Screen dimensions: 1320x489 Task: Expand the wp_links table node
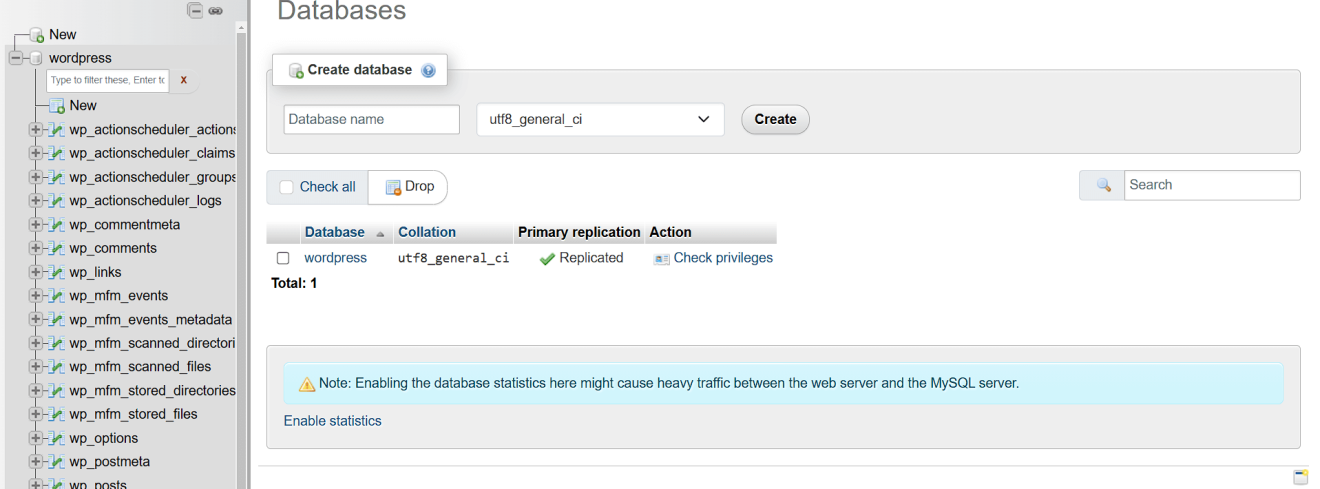pos(35,272)
